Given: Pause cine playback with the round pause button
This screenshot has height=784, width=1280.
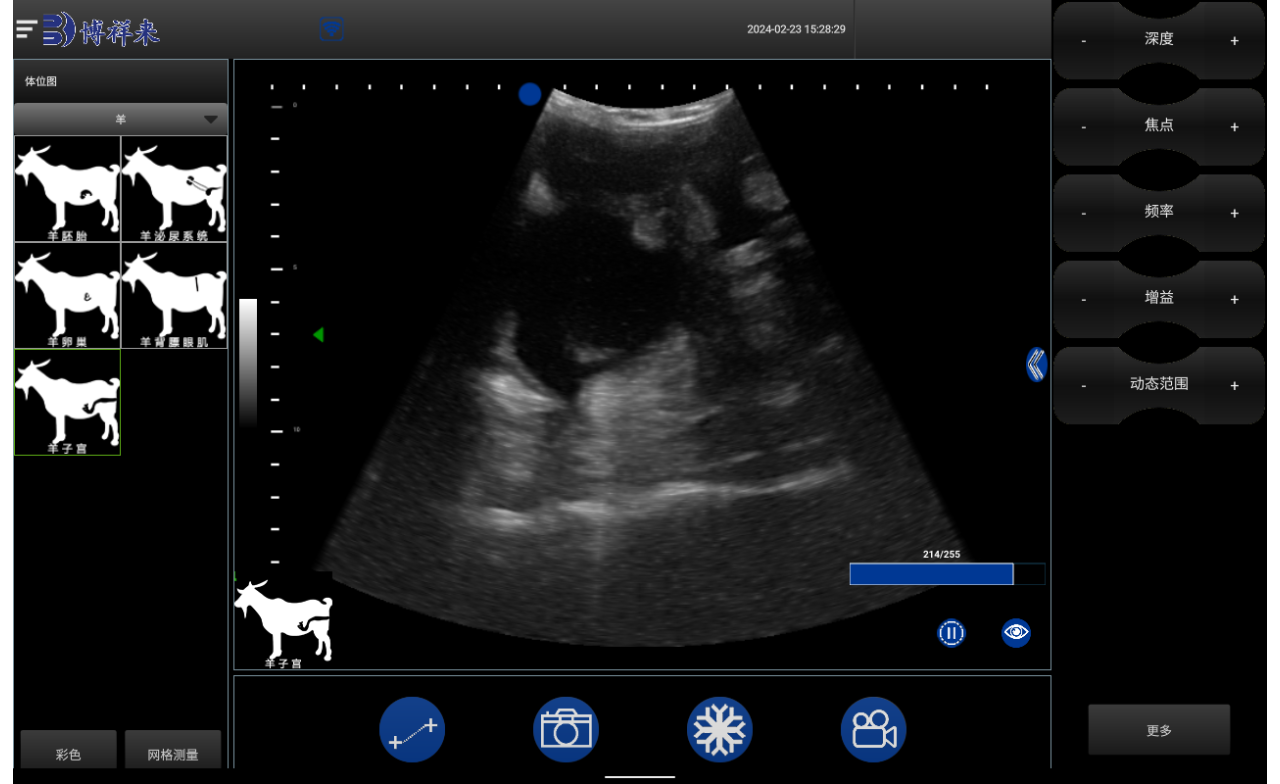Looking at the screenshot, I should click(952, 632).
